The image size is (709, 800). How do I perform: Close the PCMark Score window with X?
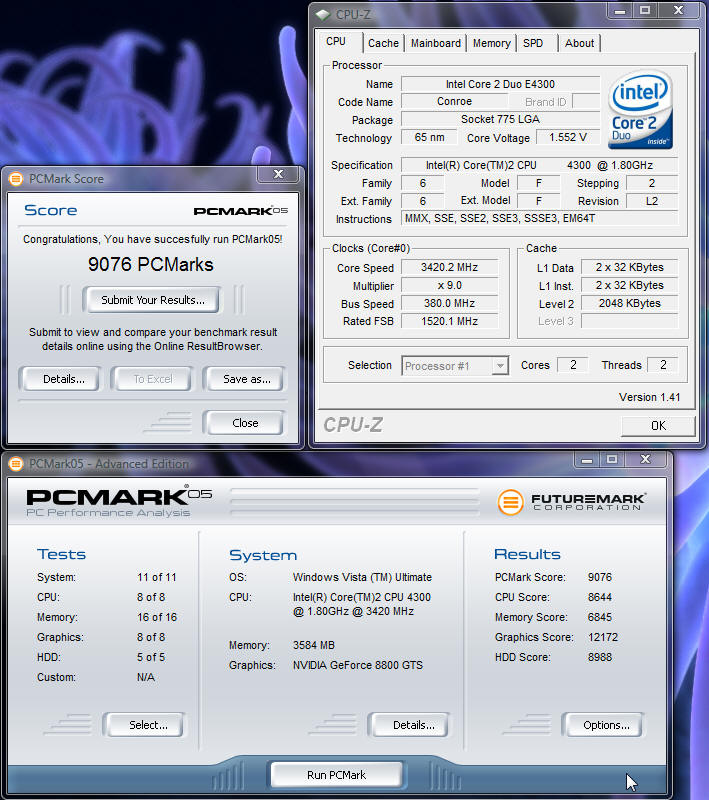point(278,174)
